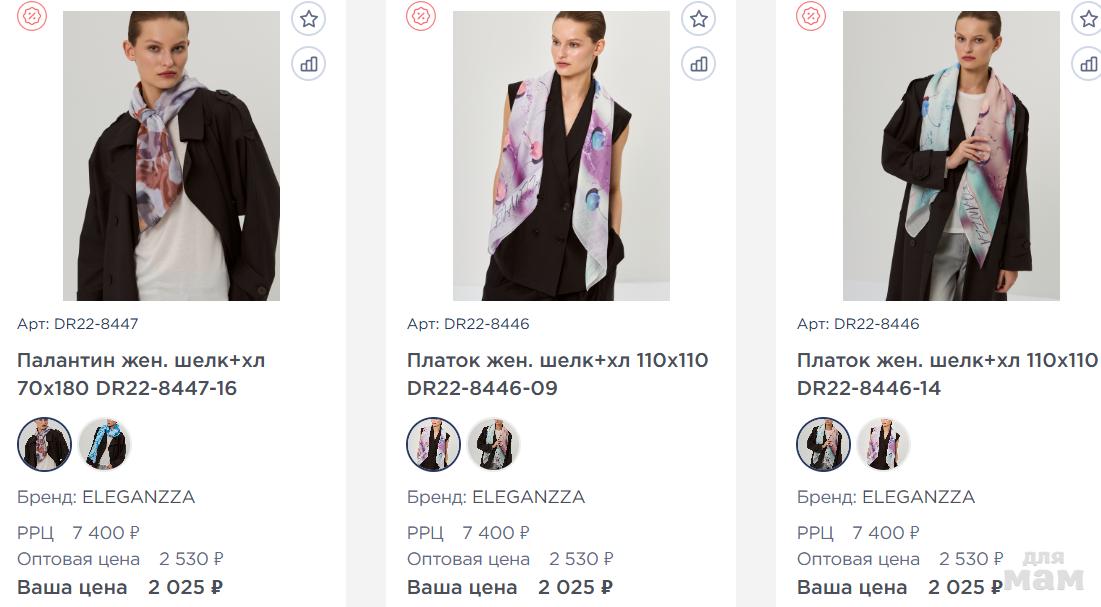Add DR22-8447-16 palantine to favorites star
Image resolution: width=1101 pixels, height=607 pixels.
point(309,18)
